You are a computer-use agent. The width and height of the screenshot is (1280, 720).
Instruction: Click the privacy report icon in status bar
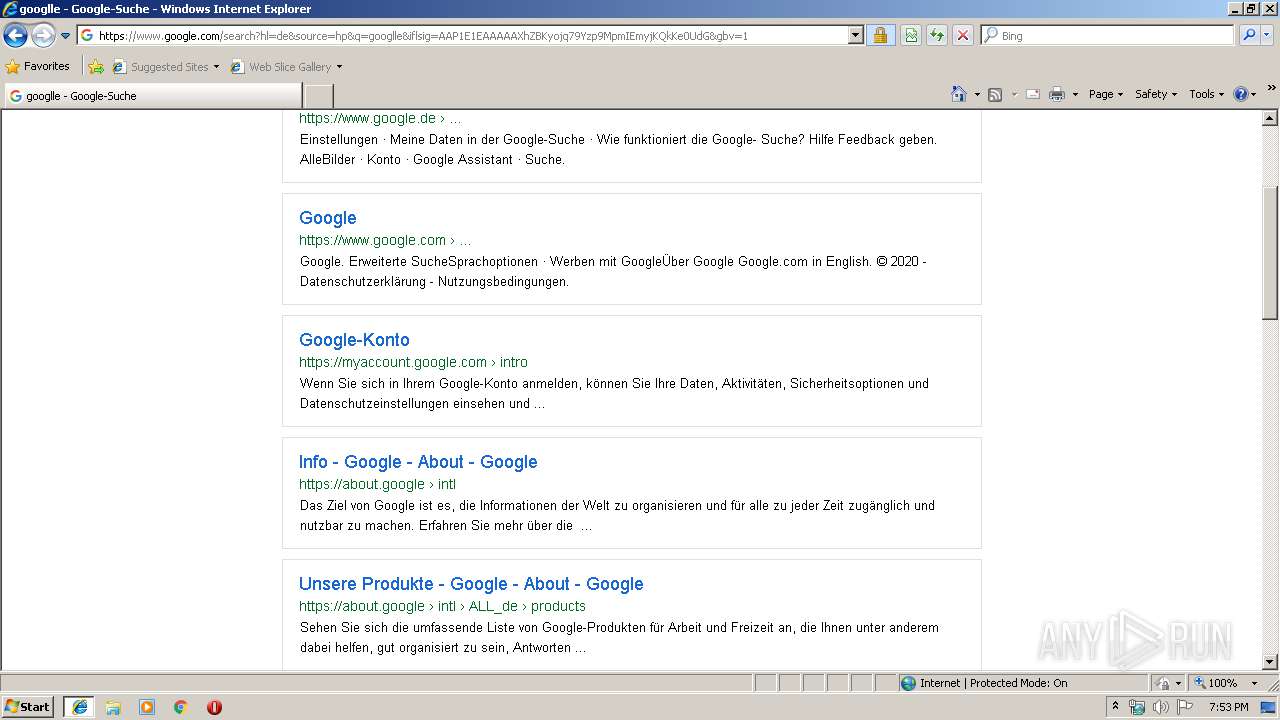pos(1163,683)
